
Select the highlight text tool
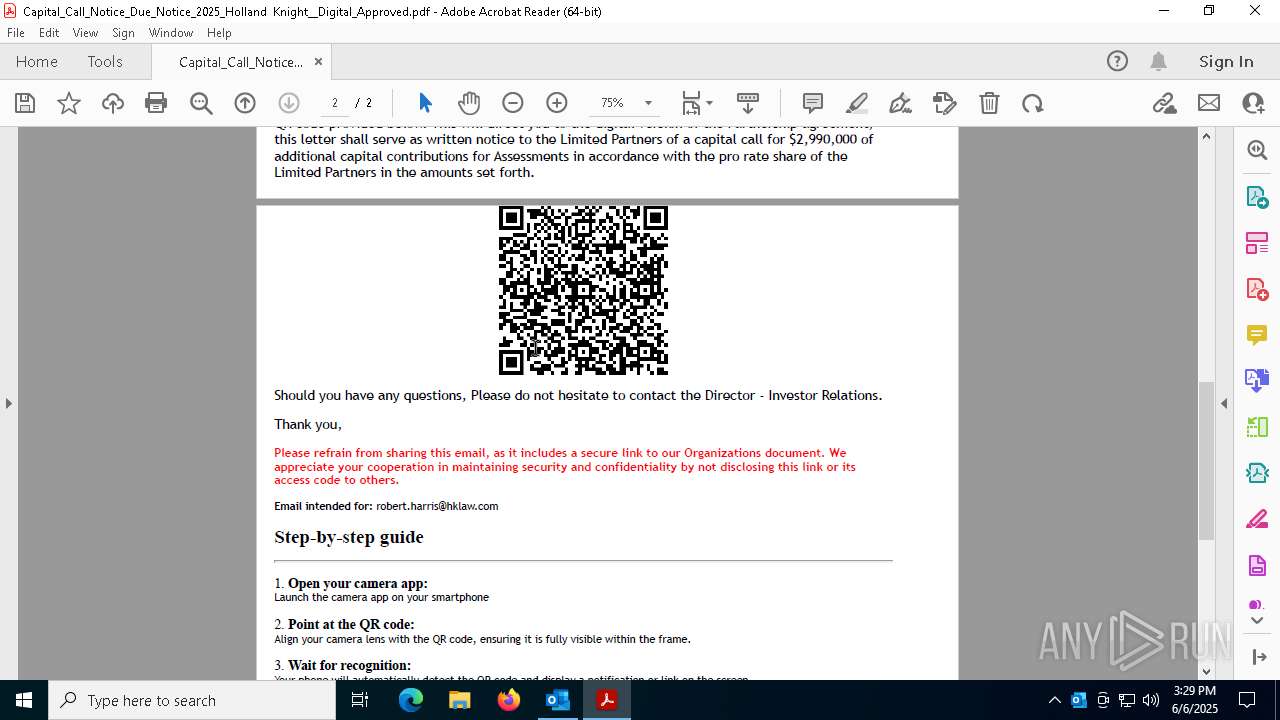click(857, 103)
